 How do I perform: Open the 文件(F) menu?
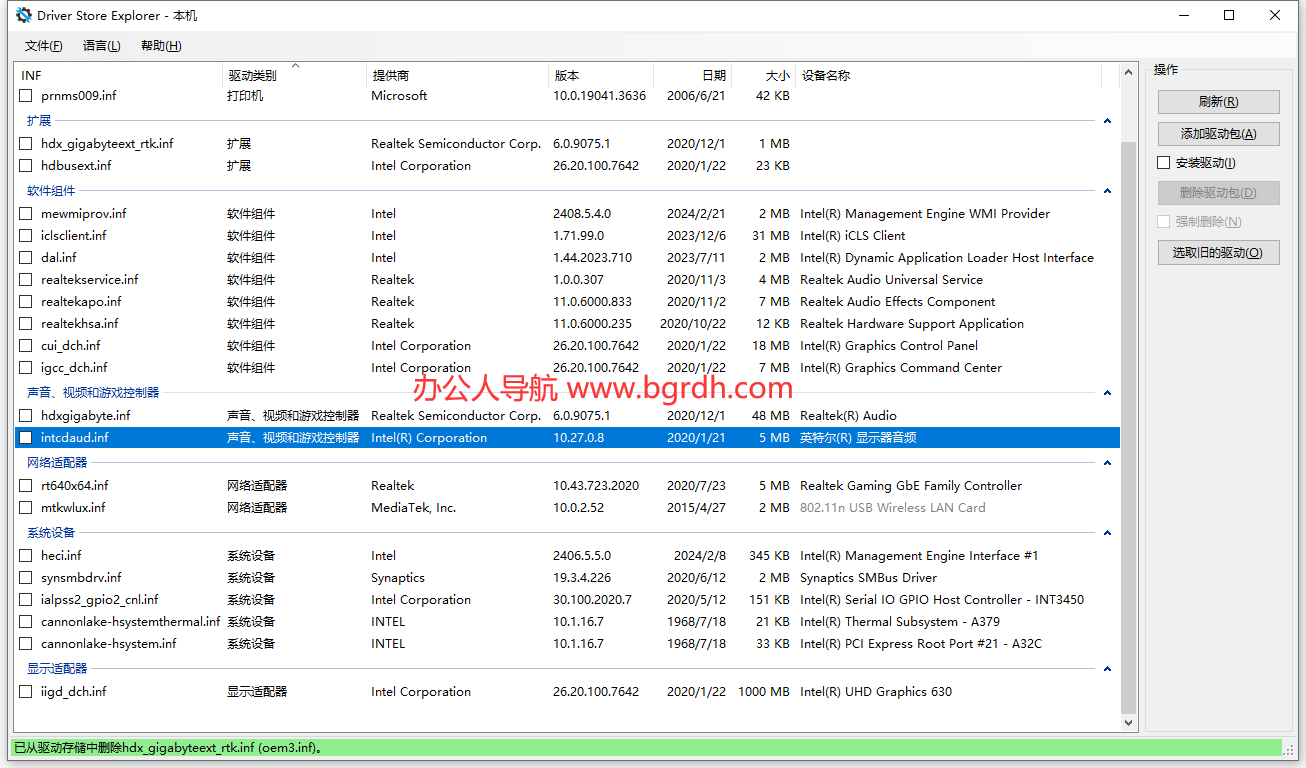[43, 46]
